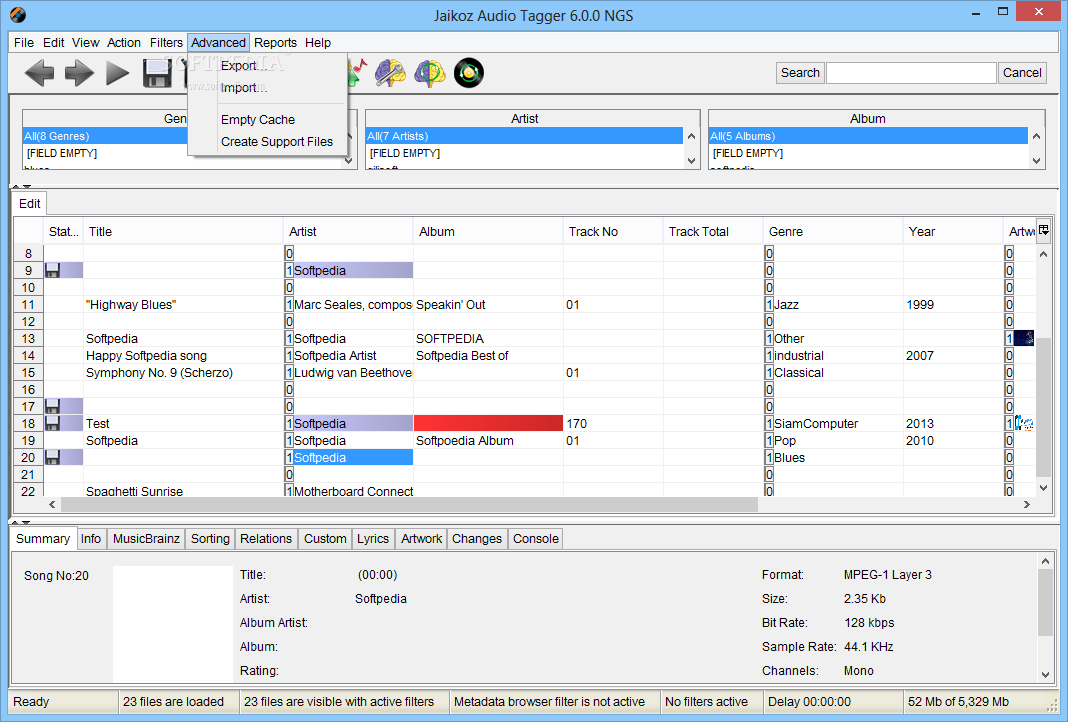Image resolution: width=1068 pixels, height=722 pixels.
Task: Select the Summary tab
Action: (43, 539)
